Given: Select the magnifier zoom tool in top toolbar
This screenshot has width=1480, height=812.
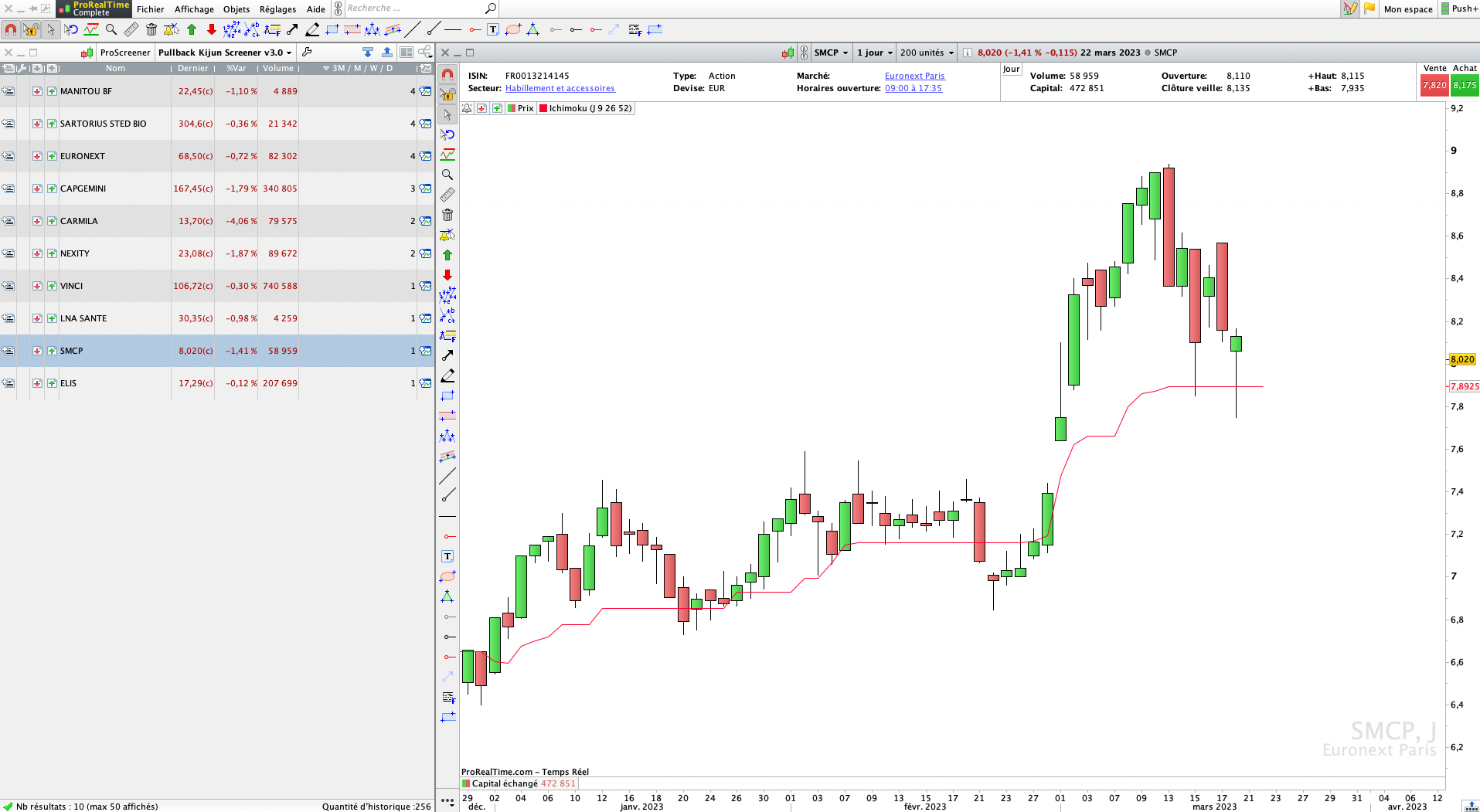Looking at the screenshot, I should point(111,29).
